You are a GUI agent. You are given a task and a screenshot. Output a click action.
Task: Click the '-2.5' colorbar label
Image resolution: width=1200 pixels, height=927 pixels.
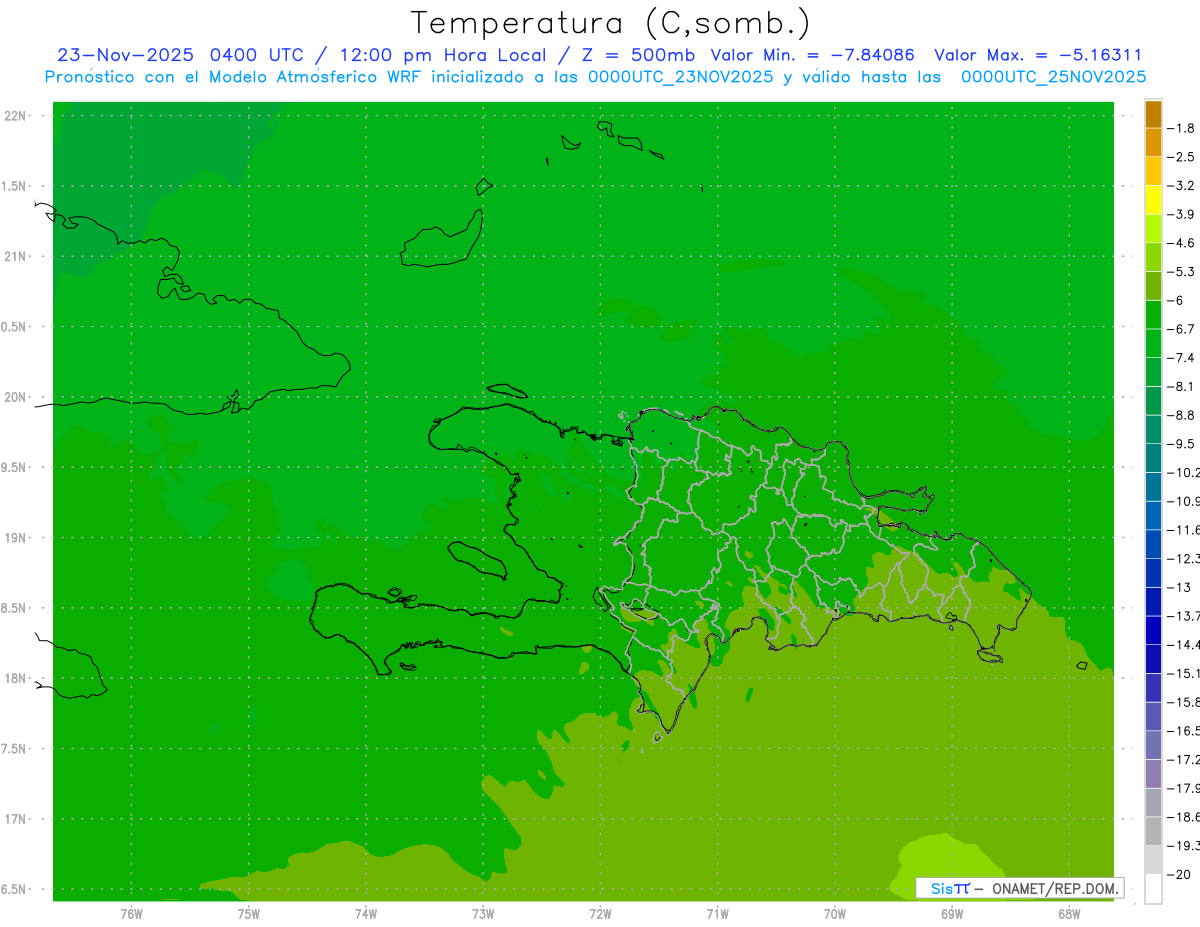click(1181, 157)
